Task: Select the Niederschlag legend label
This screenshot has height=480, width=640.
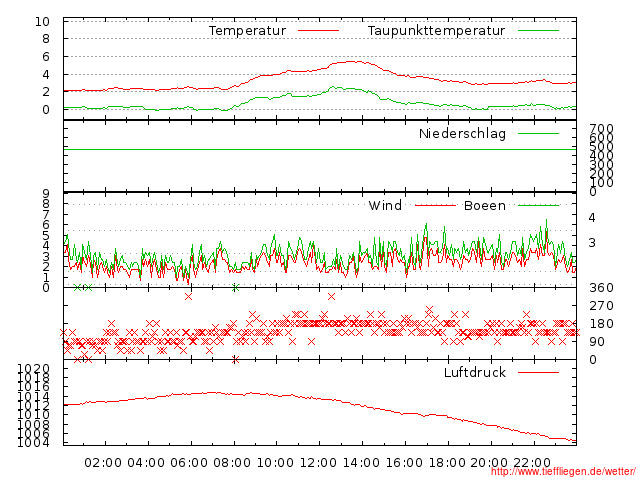Action: pos(462,133)
